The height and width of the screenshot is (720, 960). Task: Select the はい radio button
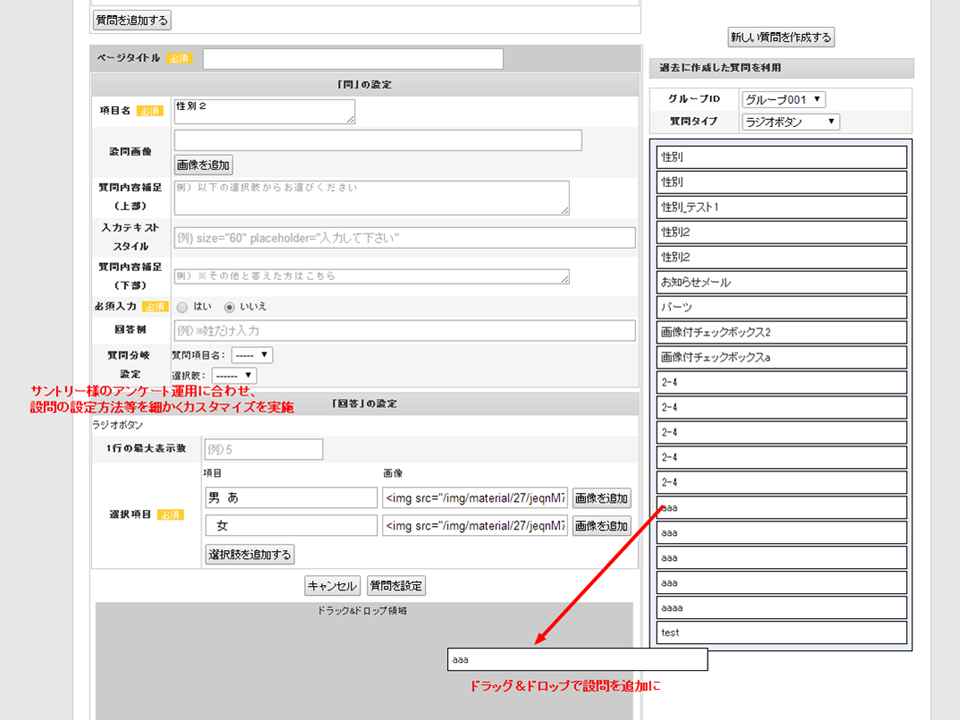[181, 306]
